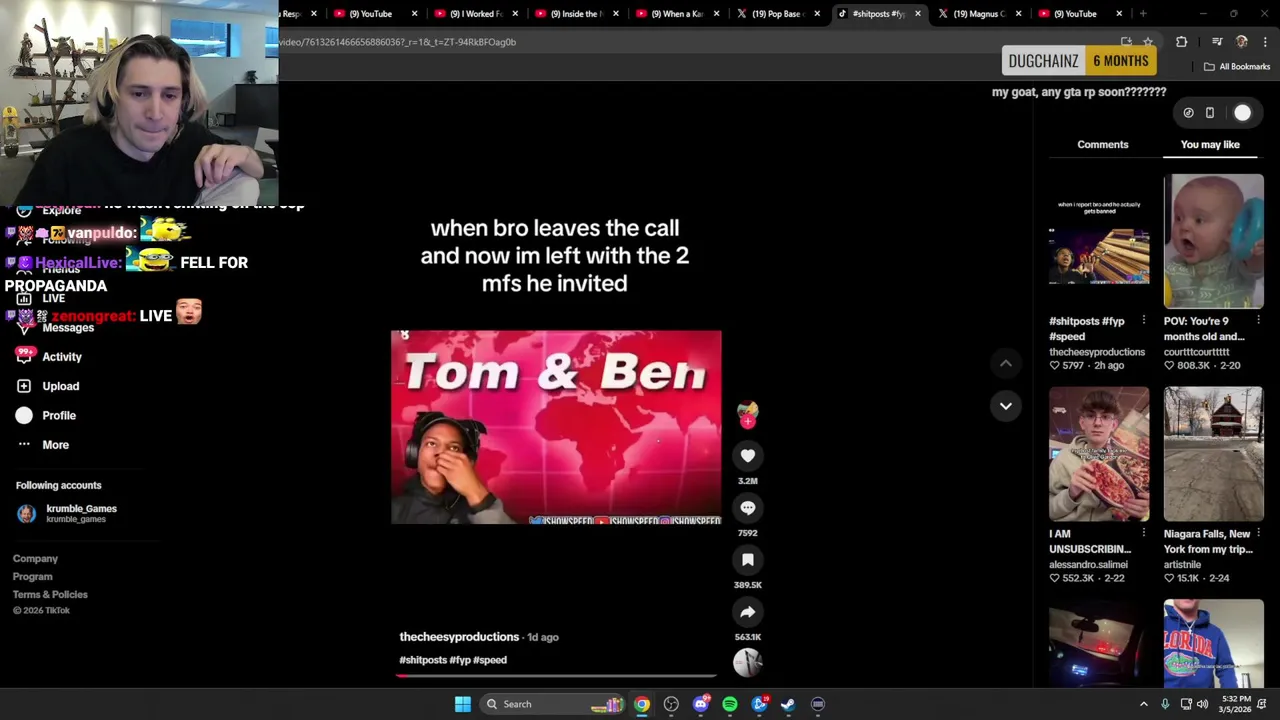Close the #shitposts TikTok tab
Screen dimensions: 1280x720
tap(917, 14)
